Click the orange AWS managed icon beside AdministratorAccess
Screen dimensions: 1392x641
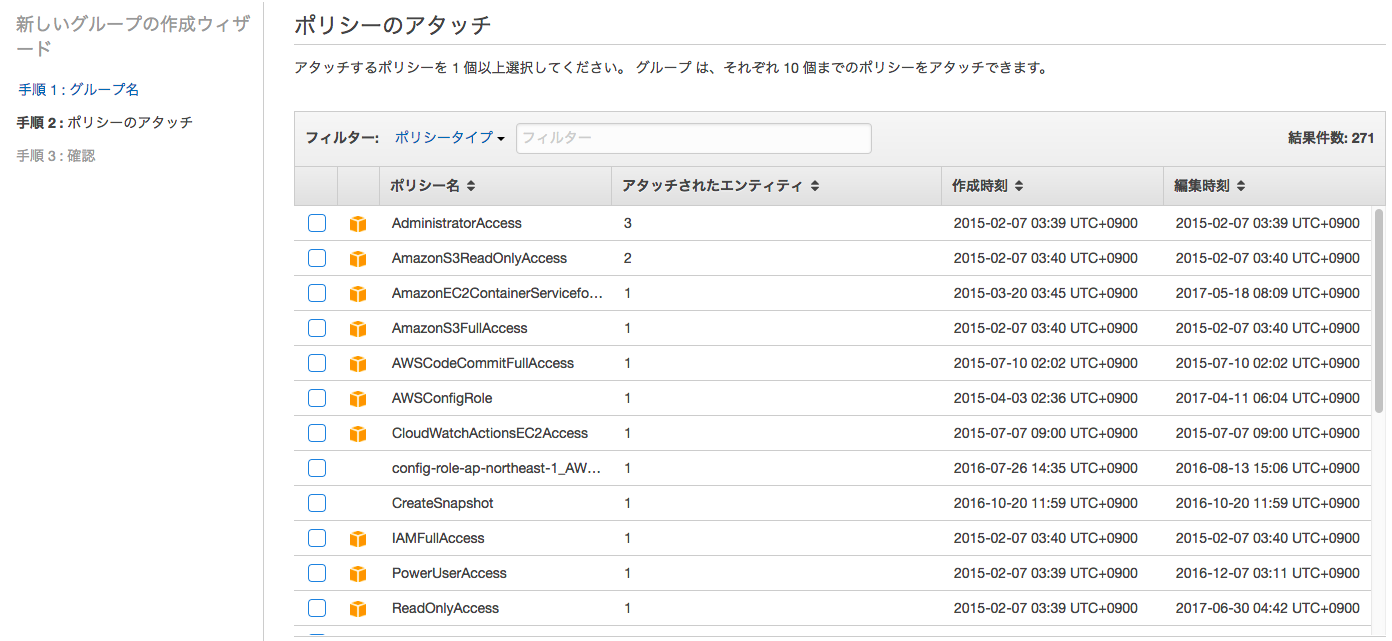358,224
